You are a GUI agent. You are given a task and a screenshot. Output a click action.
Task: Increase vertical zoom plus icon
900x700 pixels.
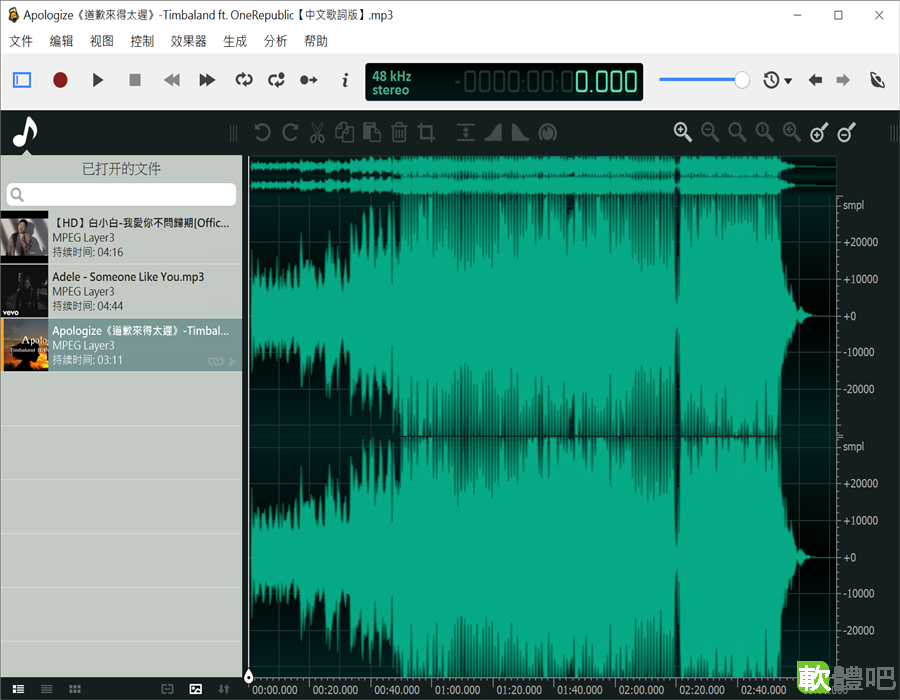coord(819,132)
